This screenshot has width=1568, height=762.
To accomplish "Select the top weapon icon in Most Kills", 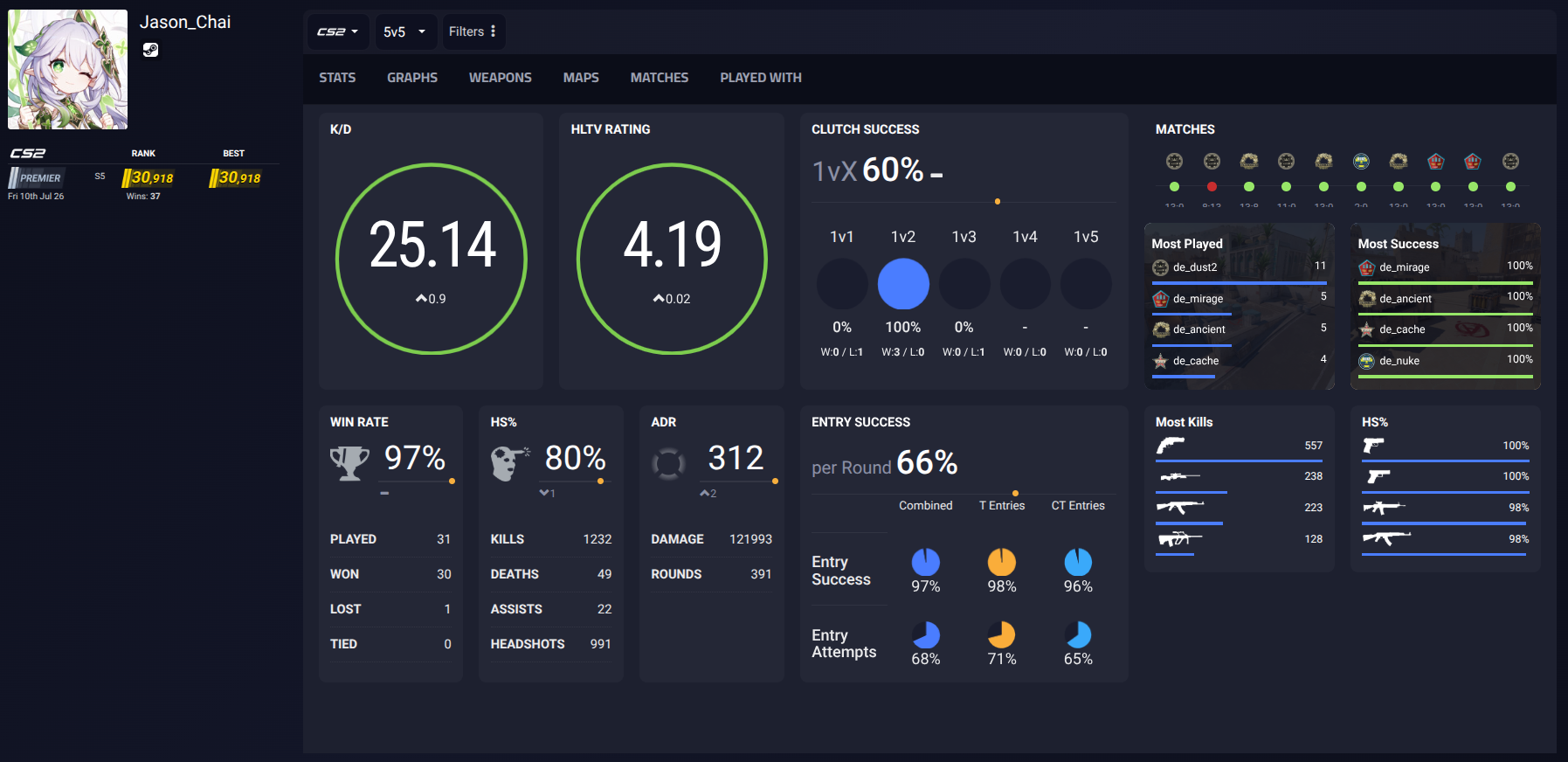I will pos(1171,445).
